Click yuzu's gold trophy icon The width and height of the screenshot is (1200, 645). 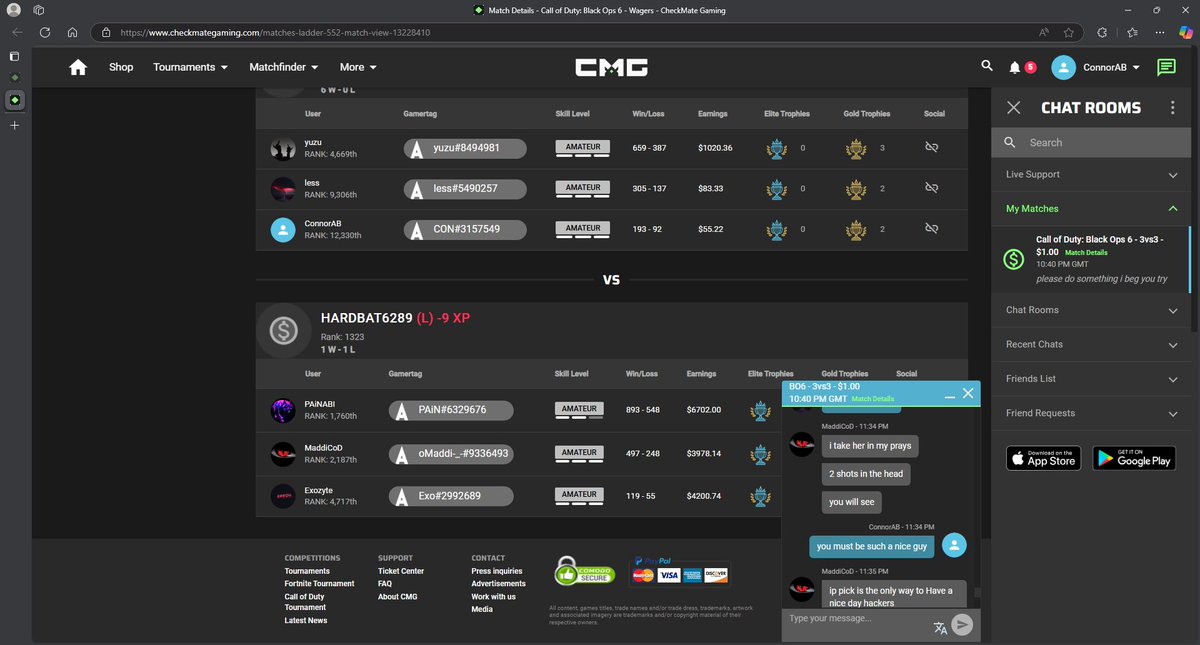point(856,148)
